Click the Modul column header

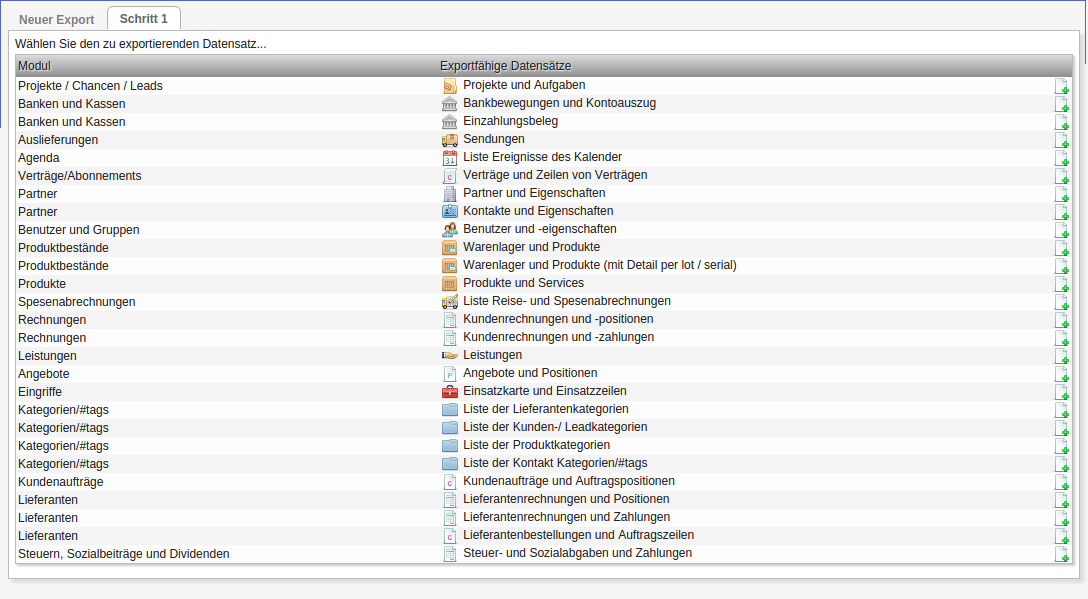click(35, 66)
